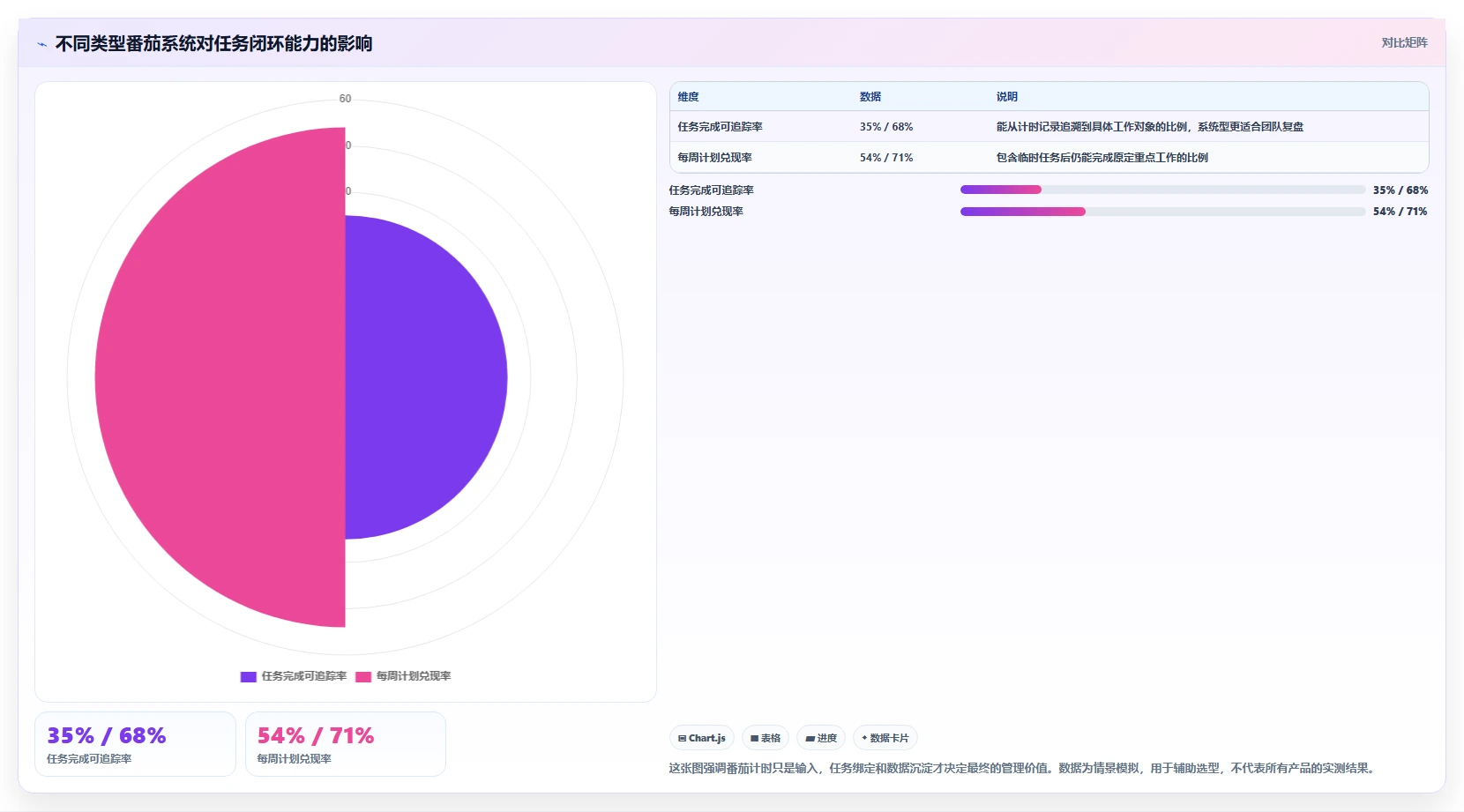The height and width of the screenshot is (812, 1464).
Task: Select the 进度 tag chip
Action: (x=821, y=738)
